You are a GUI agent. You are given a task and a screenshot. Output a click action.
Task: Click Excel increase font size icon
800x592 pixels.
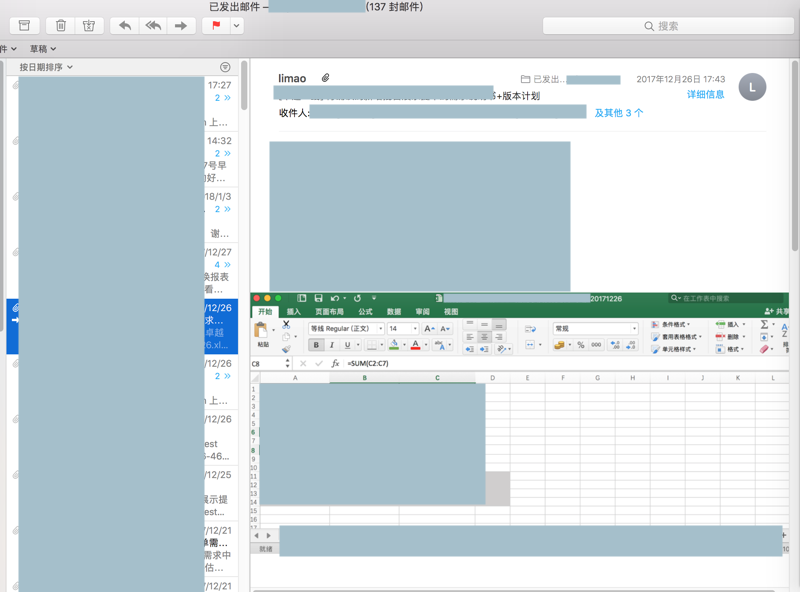[x=430, y=329]
